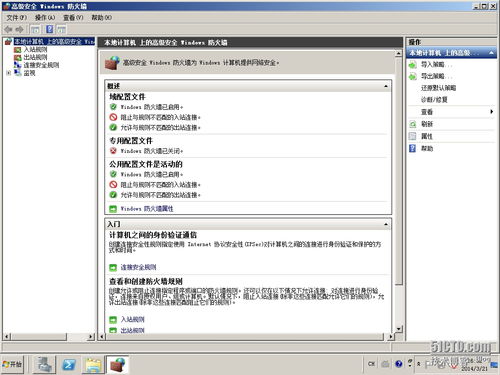This screenshot has width=500, height=375.
Task: Select 出站规则 in the left tree
Action: 35,57
